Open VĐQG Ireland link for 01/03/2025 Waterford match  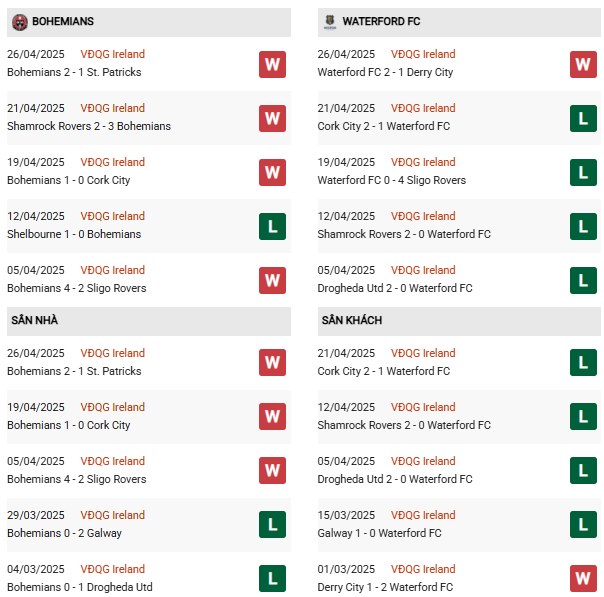point(423,569)
